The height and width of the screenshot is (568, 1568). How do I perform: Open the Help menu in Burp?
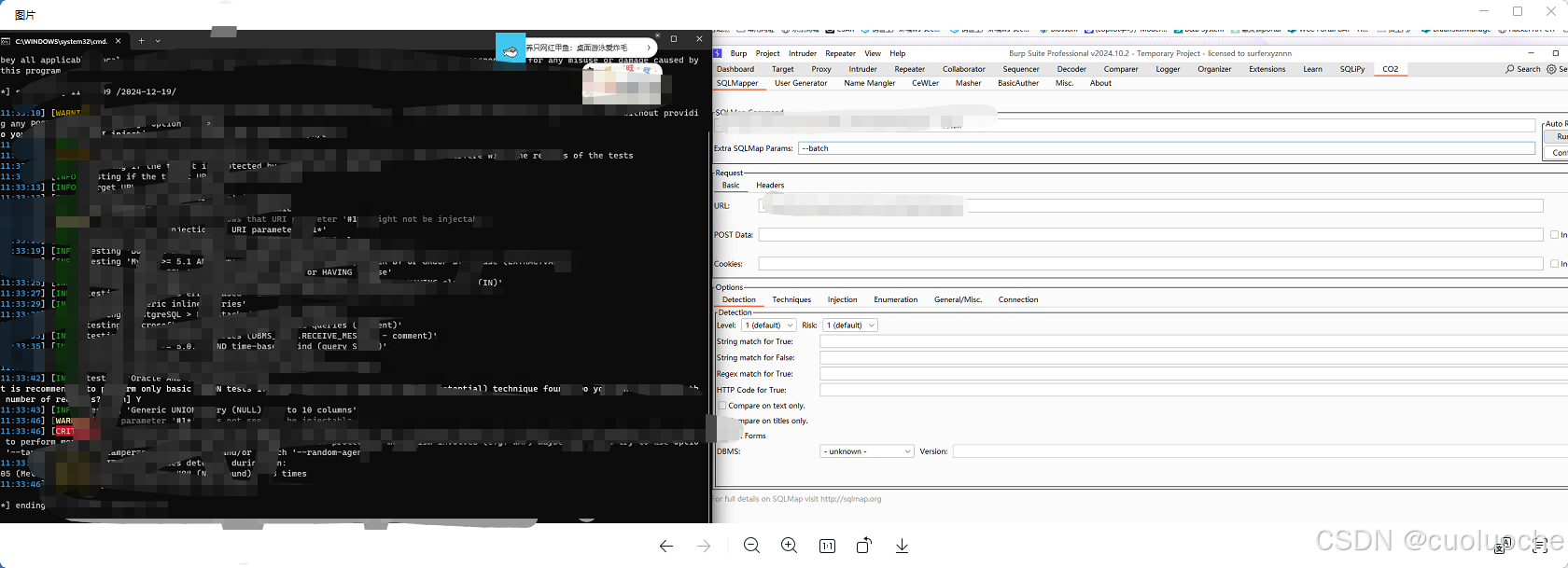point(897,53)
